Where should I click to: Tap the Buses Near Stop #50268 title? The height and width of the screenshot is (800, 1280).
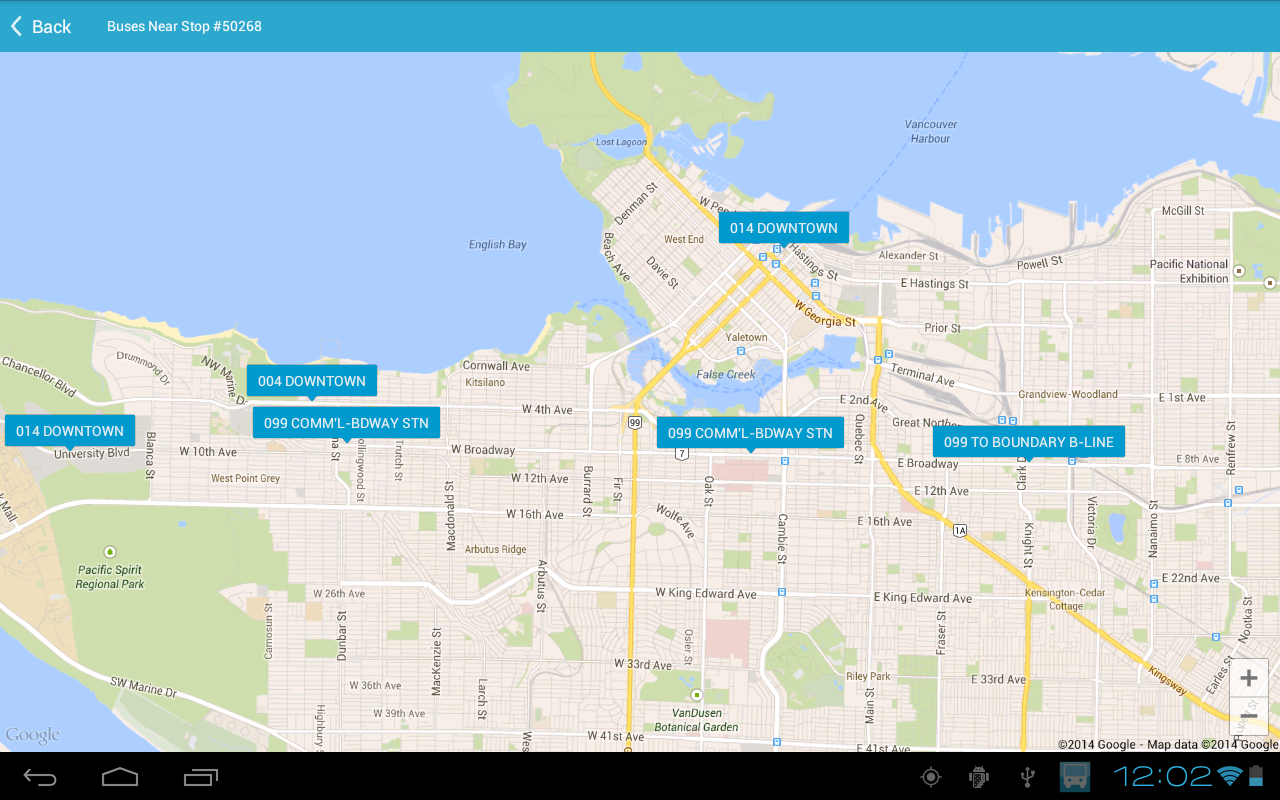click(x=184, y=26)
